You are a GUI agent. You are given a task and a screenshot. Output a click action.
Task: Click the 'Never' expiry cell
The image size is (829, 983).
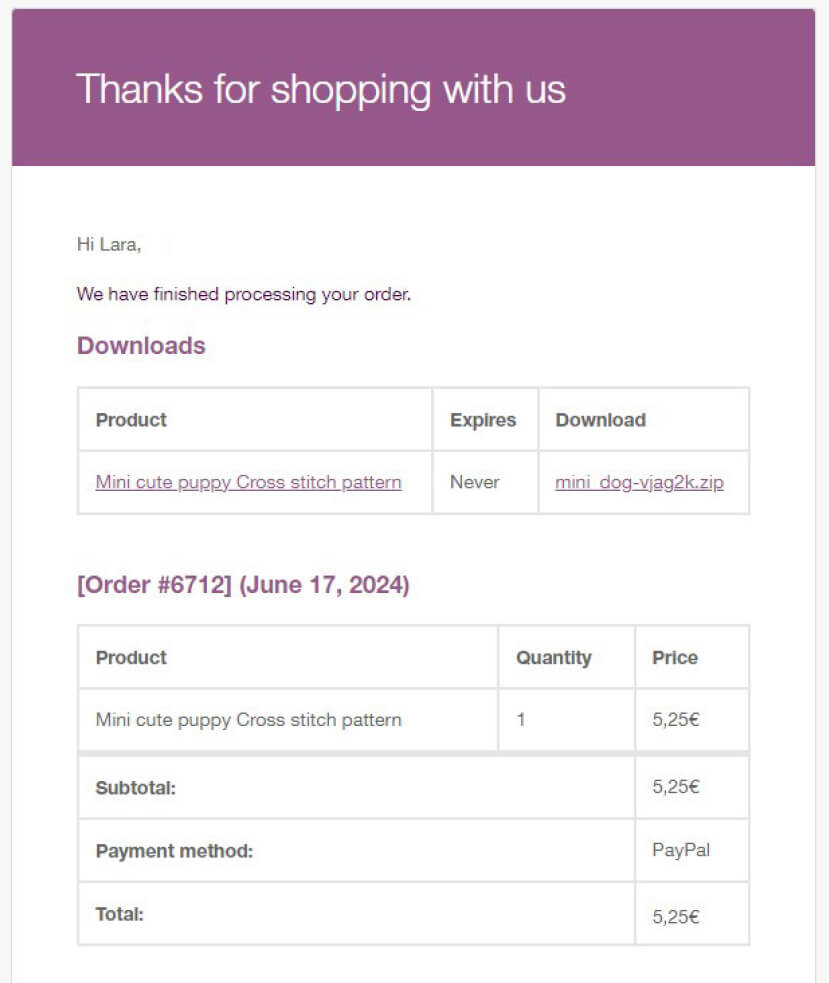pos(474,482)
